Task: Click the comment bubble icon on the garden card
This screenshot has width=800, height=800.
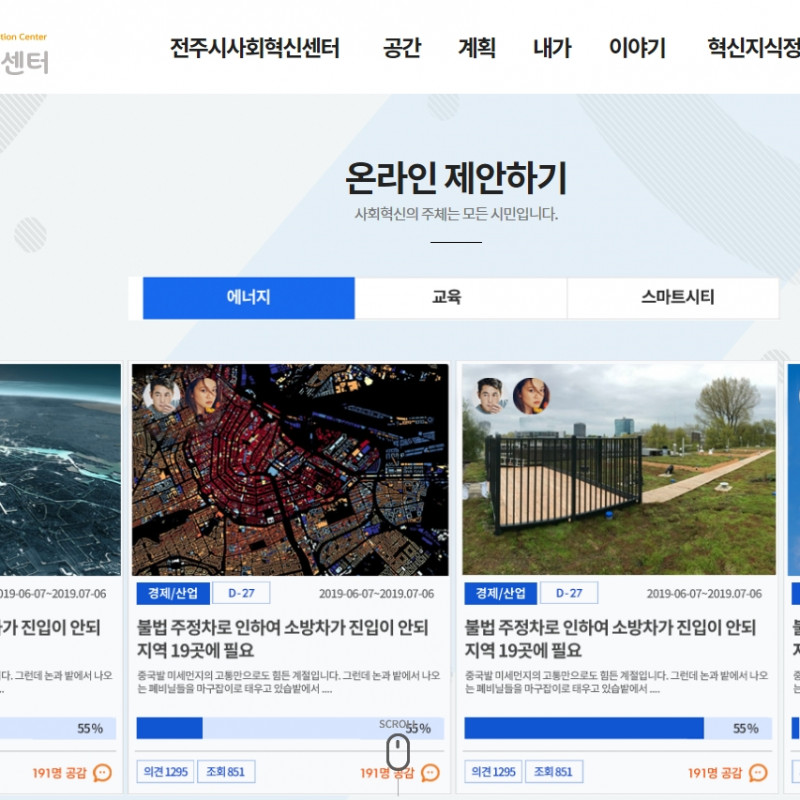Action: pos(758,773)
